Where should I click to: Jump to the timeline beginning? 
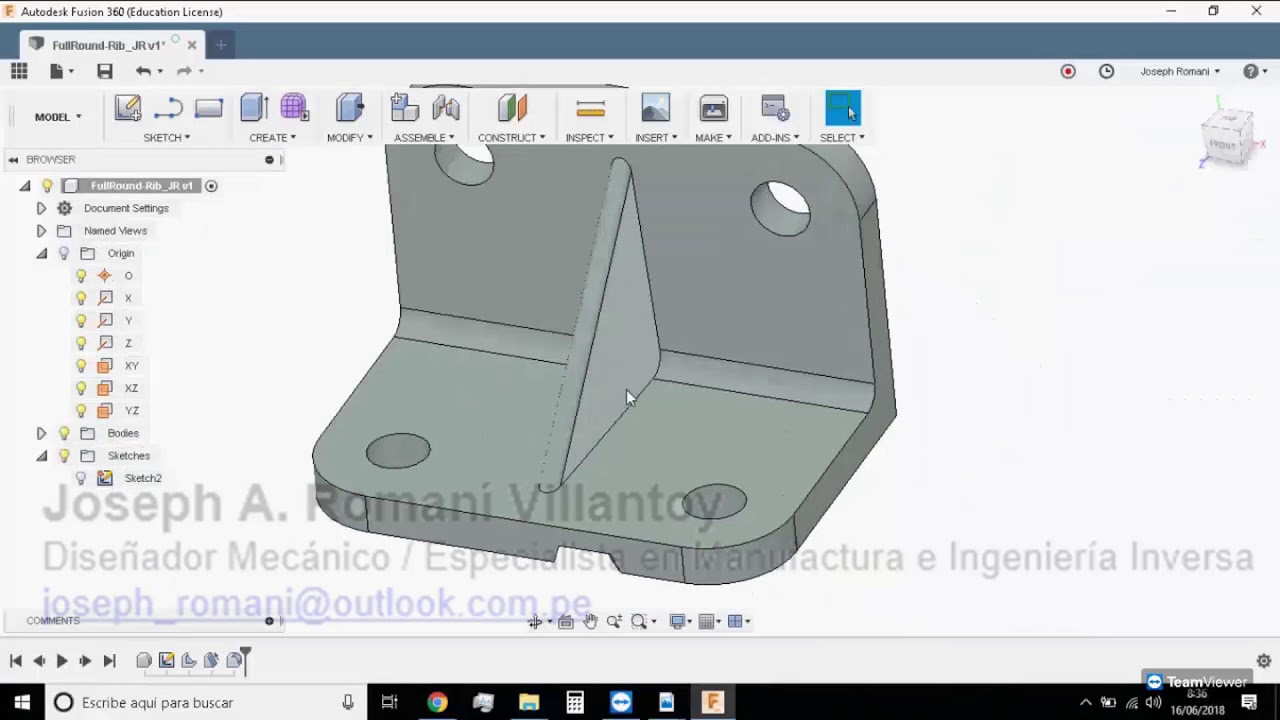click(x=16, y=661)
